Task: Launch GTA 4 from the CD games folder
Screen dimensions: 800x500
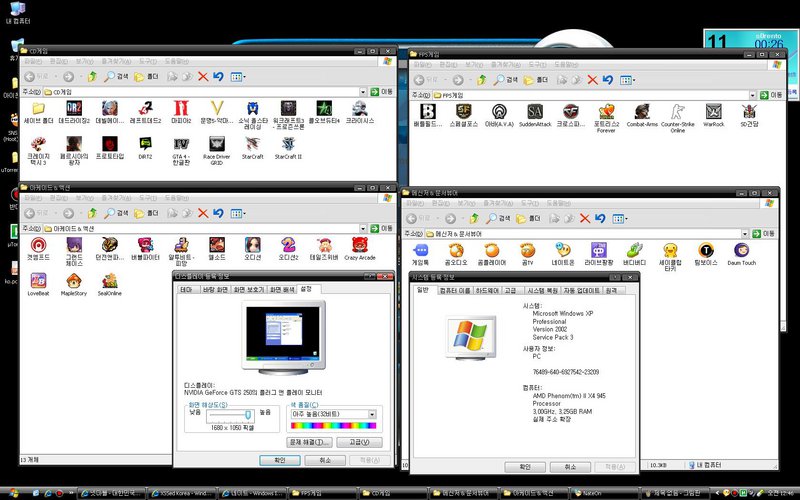Action: 181,143
